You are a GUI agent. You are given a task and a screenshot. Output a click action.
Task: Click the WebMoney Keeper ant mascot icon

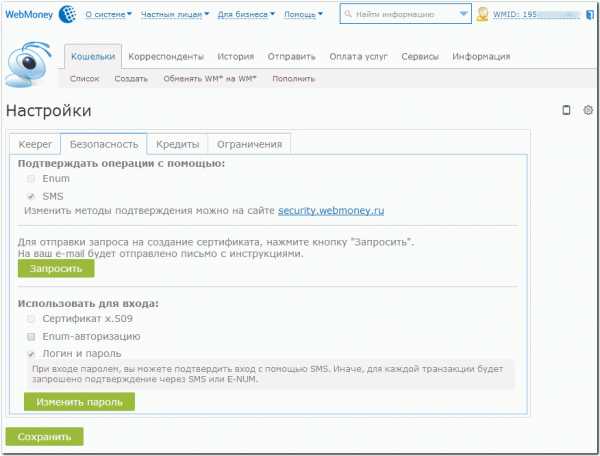click(28, 65)
